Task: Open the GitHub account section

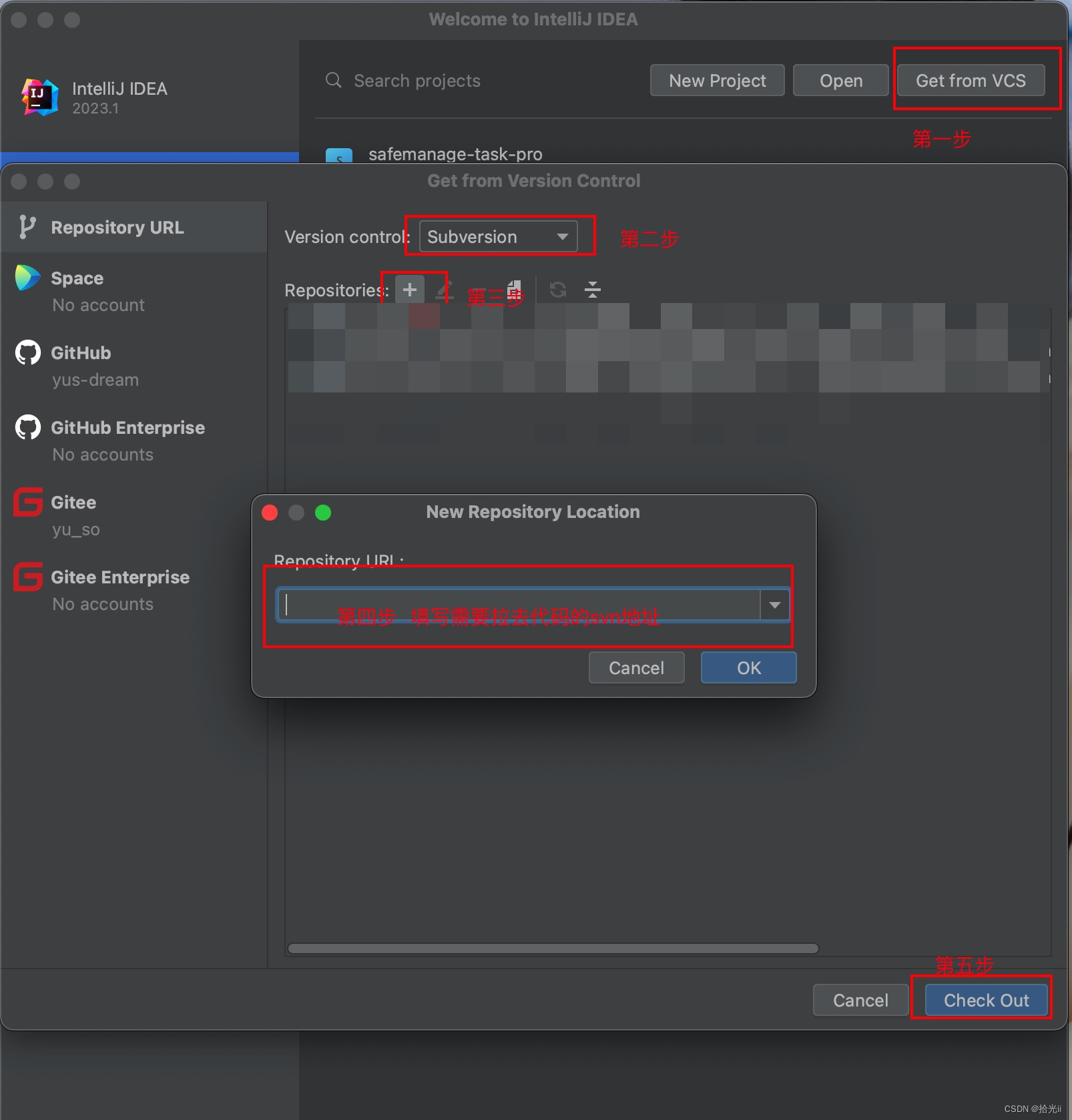Action: pos(80,352)
